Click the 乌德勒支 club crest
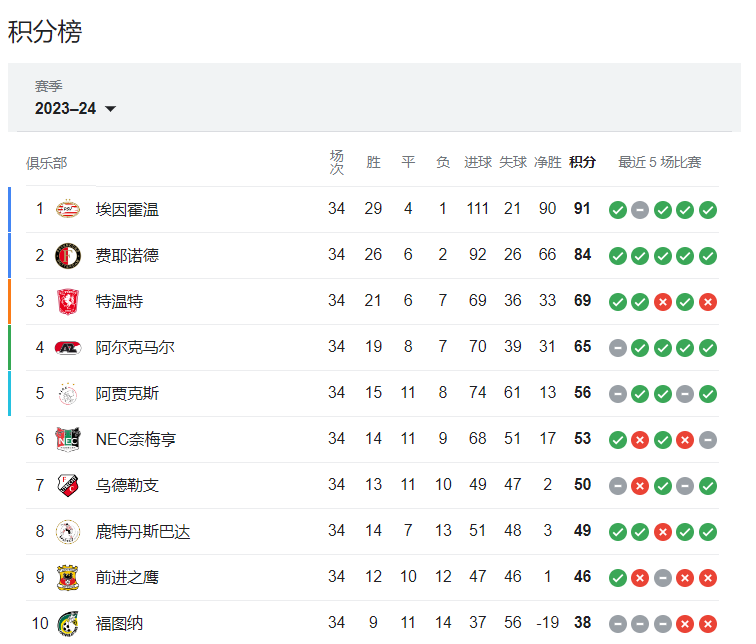 pyautogui.click(x=68, y=485)
